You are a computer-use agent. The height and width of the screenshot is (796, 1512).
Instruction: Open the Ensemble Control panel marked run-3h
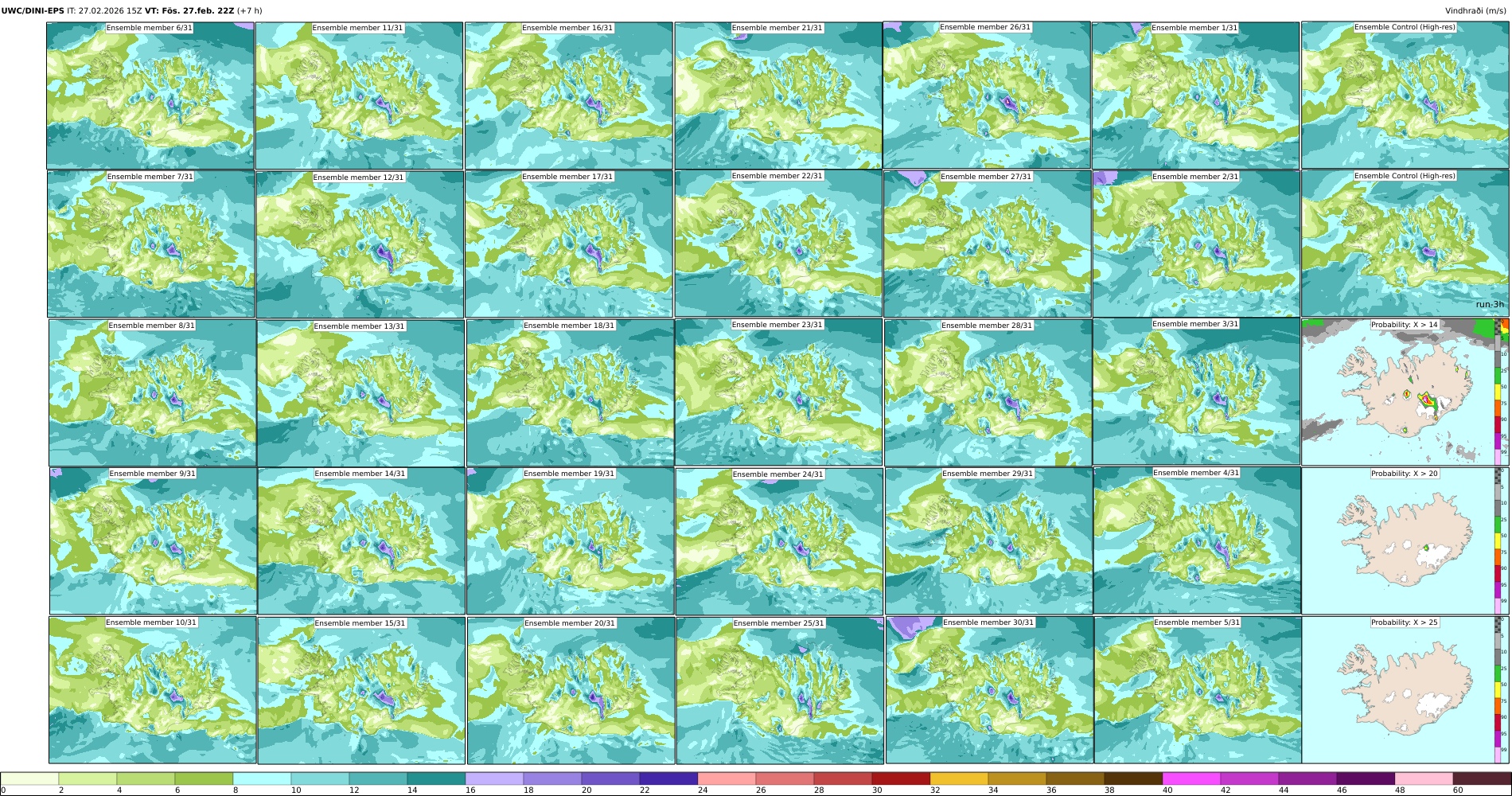(x=1405, y=243)
